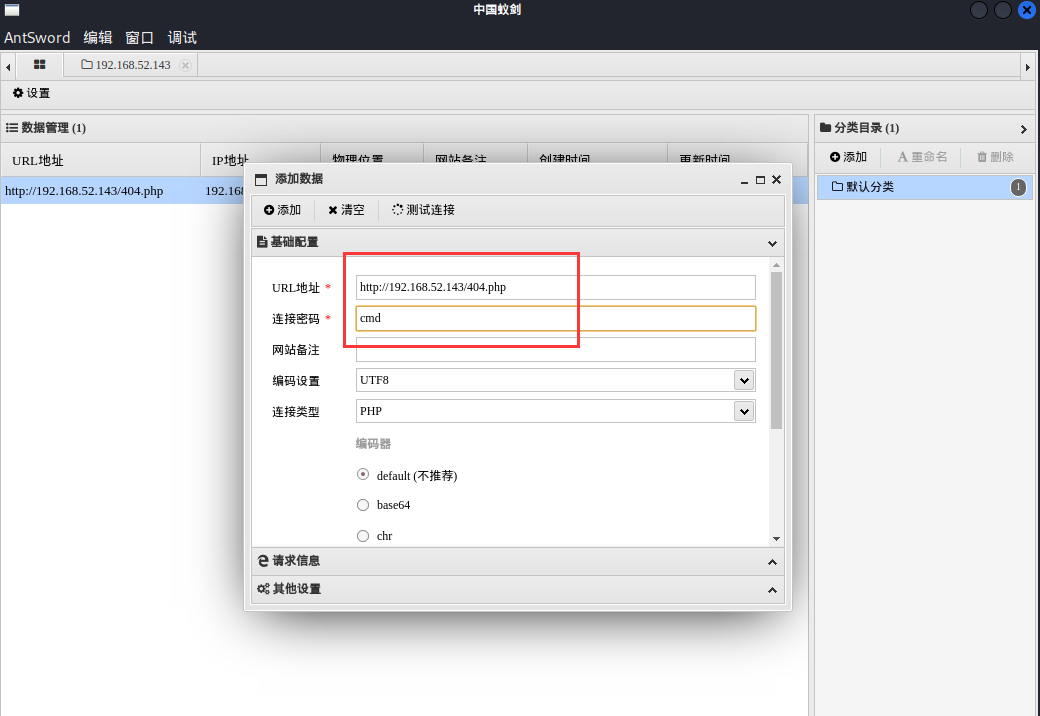The height and width of the screenshot is (716, 1040).
Task: Click the URL地址 column header
Action: (101, 160)
